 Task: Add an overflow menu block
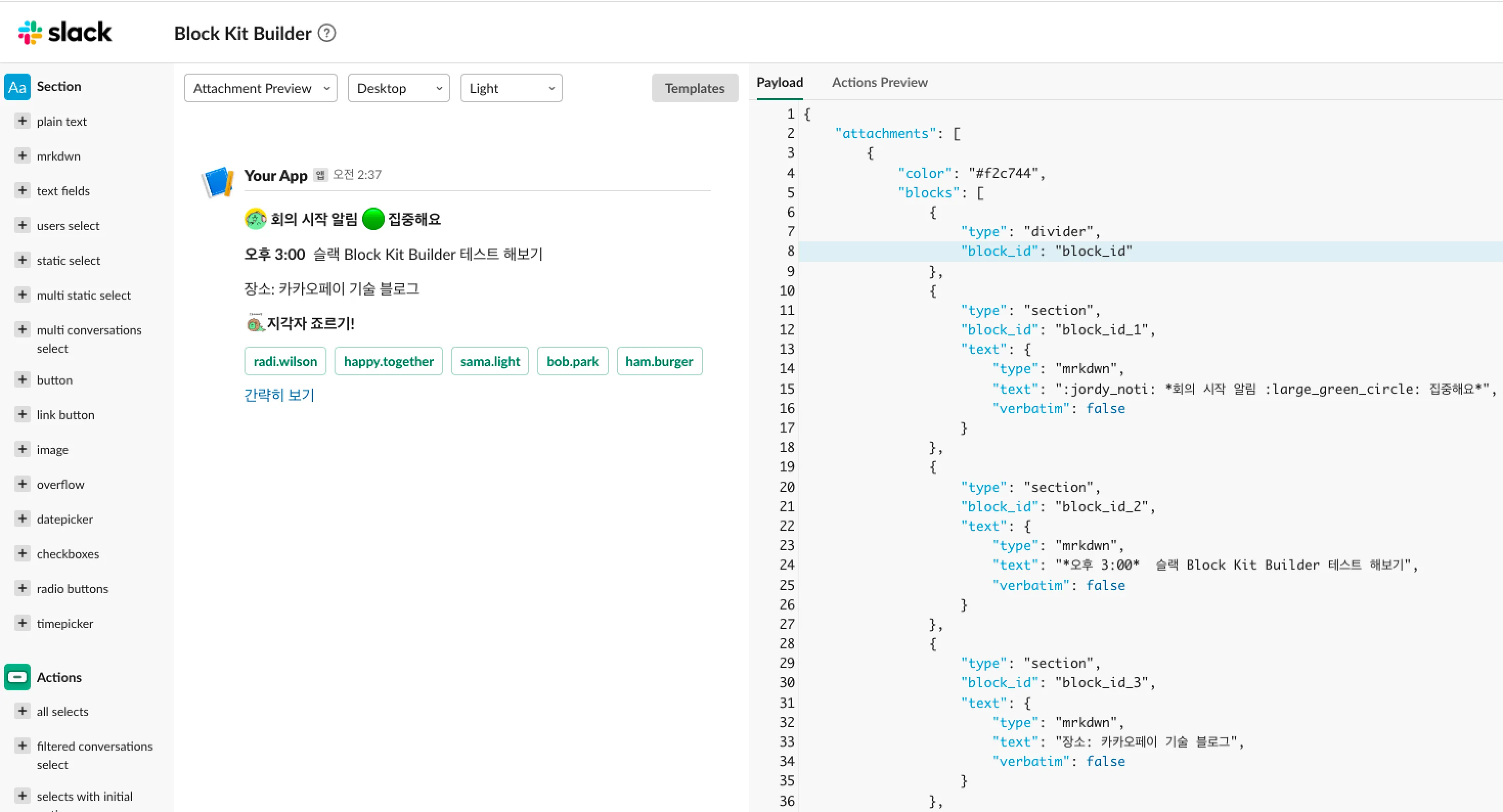coord(22,484)
